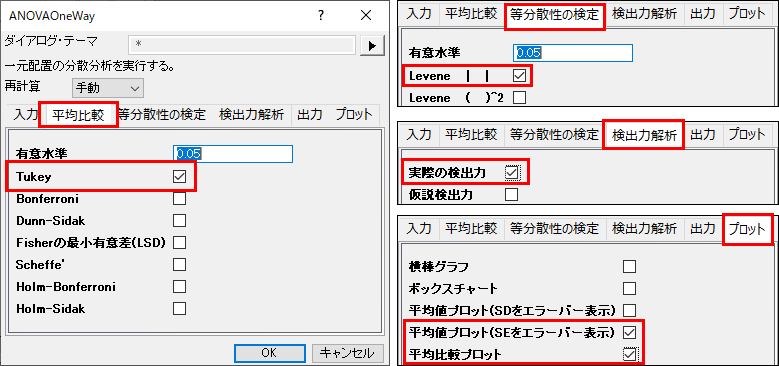Image resolution: width=779 pixels, height=366 pixels.
Task: Open 入力 tab in middle-right panel
Action: click(419, 134)
